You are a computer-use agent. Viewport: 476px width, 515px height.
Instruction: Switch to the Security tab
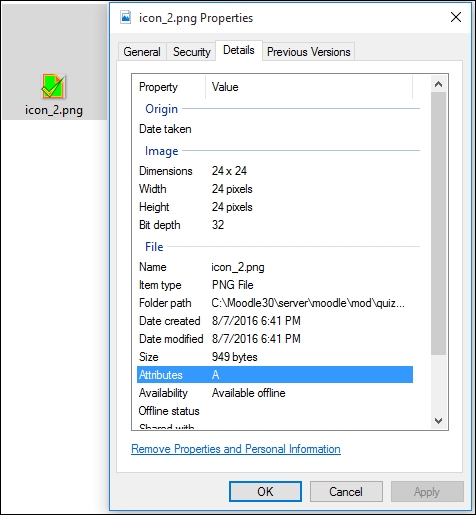(192, 52)
